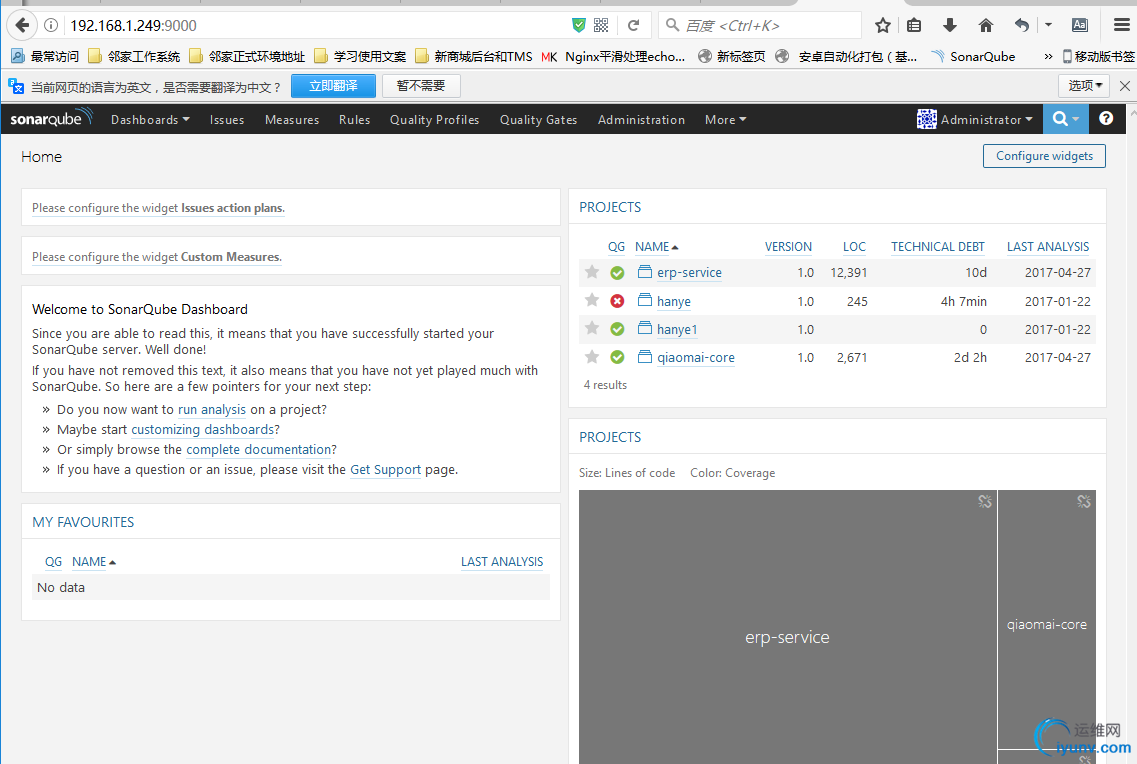The image size is (1137, 764).
Task: Open the bookmarks list icon
Action: (x=914, y=25)
